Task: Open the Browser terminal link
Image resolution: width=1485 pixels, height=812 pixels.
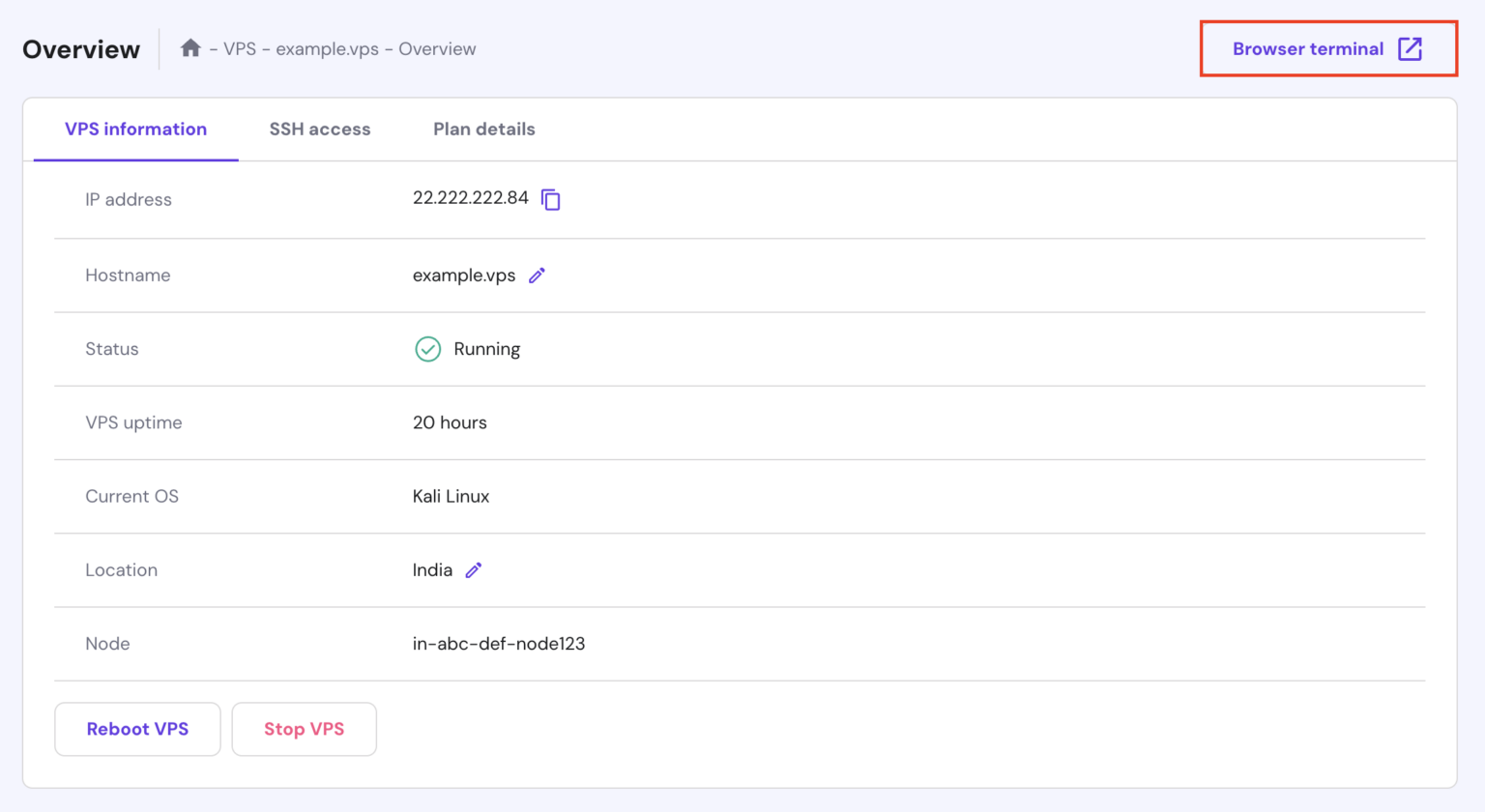Action: click(1307, 49)
